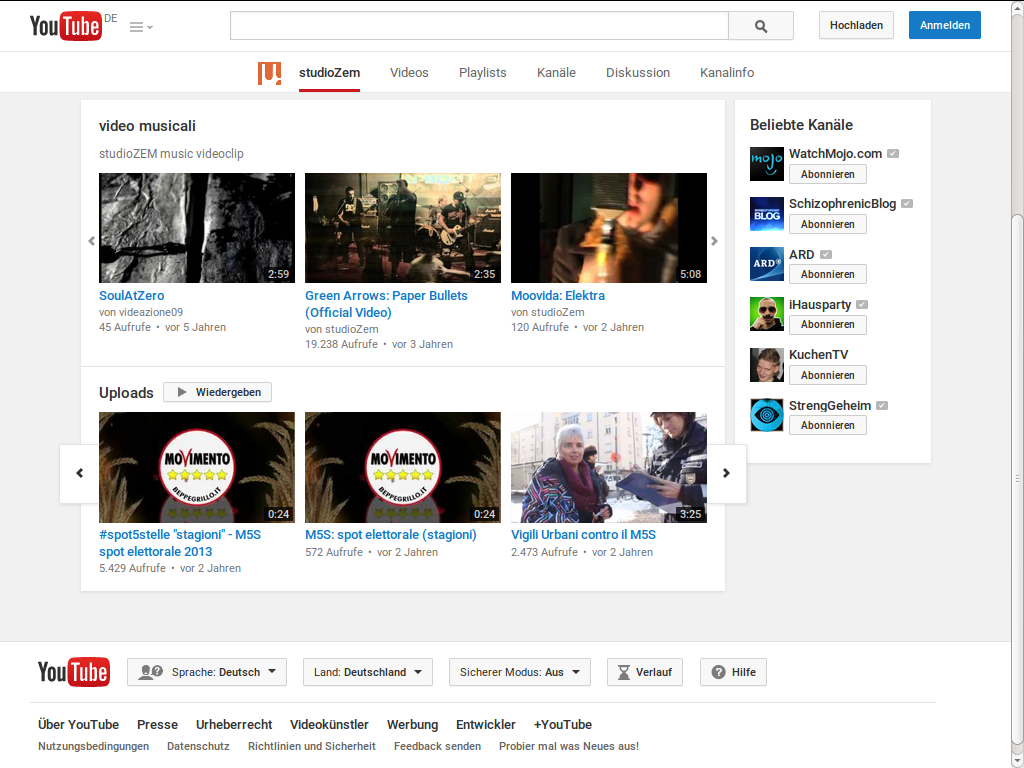Open the Land: Deutschland dropdown
Viewport: 1024px width, 768px height.
367,672
